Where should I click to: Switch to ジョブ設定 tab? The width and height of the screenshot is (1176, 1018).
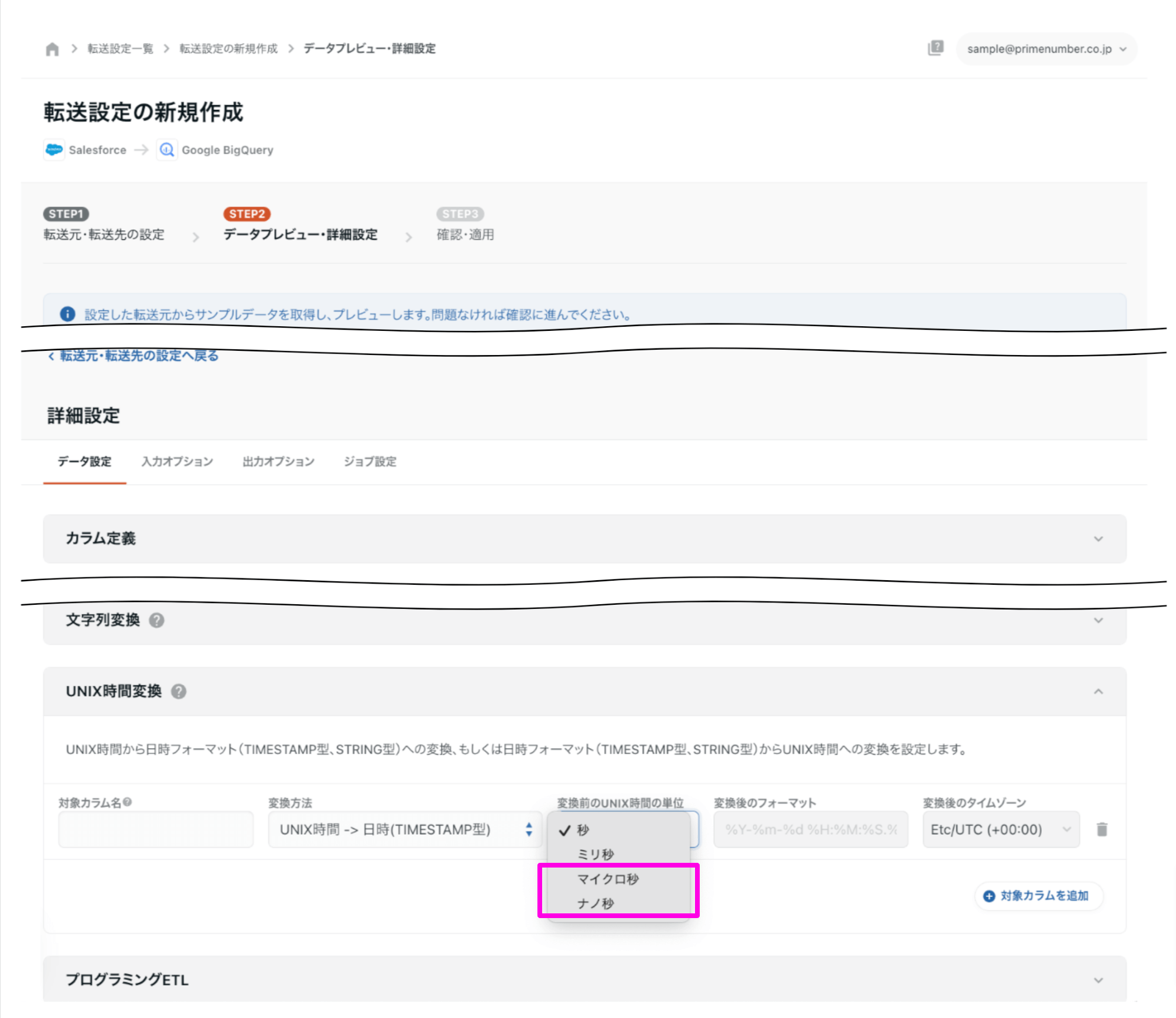pos(370,461)
